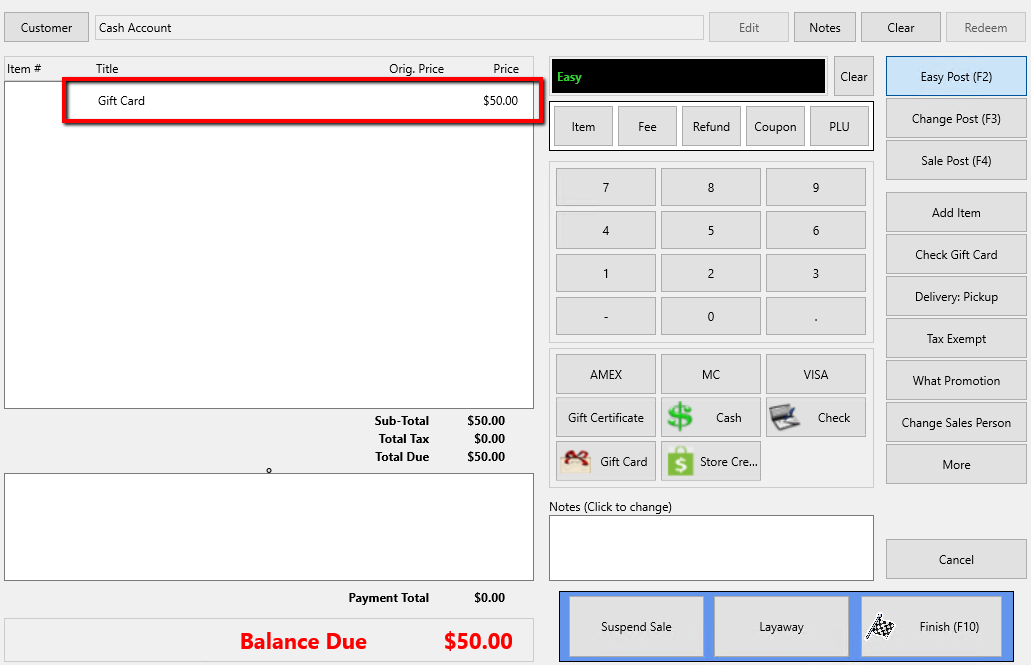Image resolution: width=1031 pixels, height=665 pixels.
Task: Tap the keypad decimal point key
Action: point(815,316)
